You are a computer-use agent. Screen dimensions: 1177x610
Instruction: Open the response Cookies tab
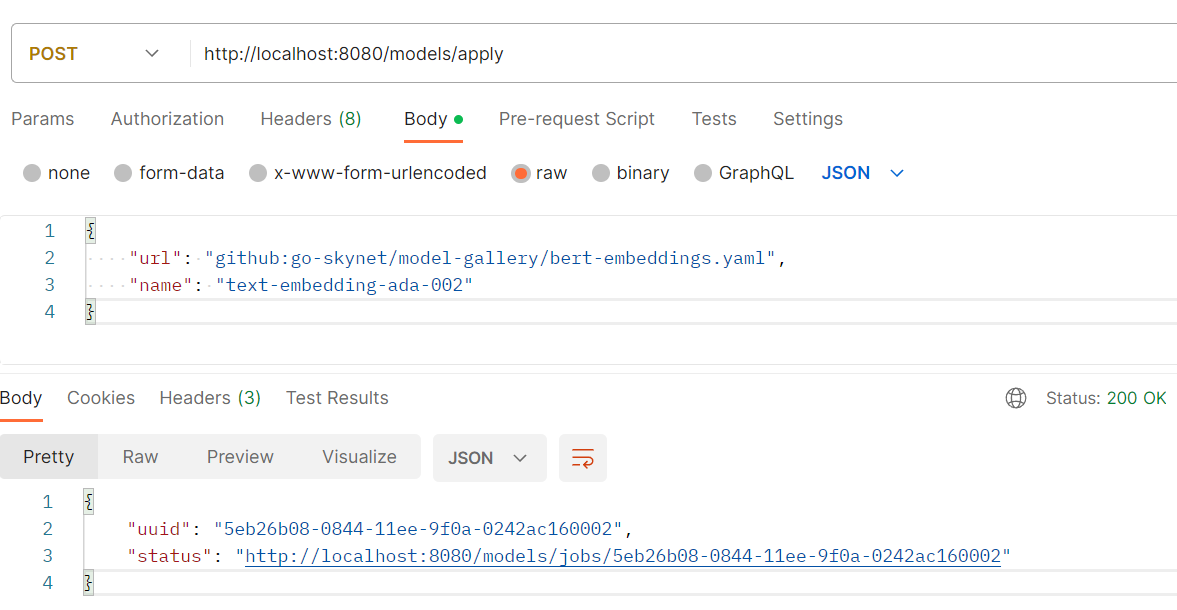[101, 398]
